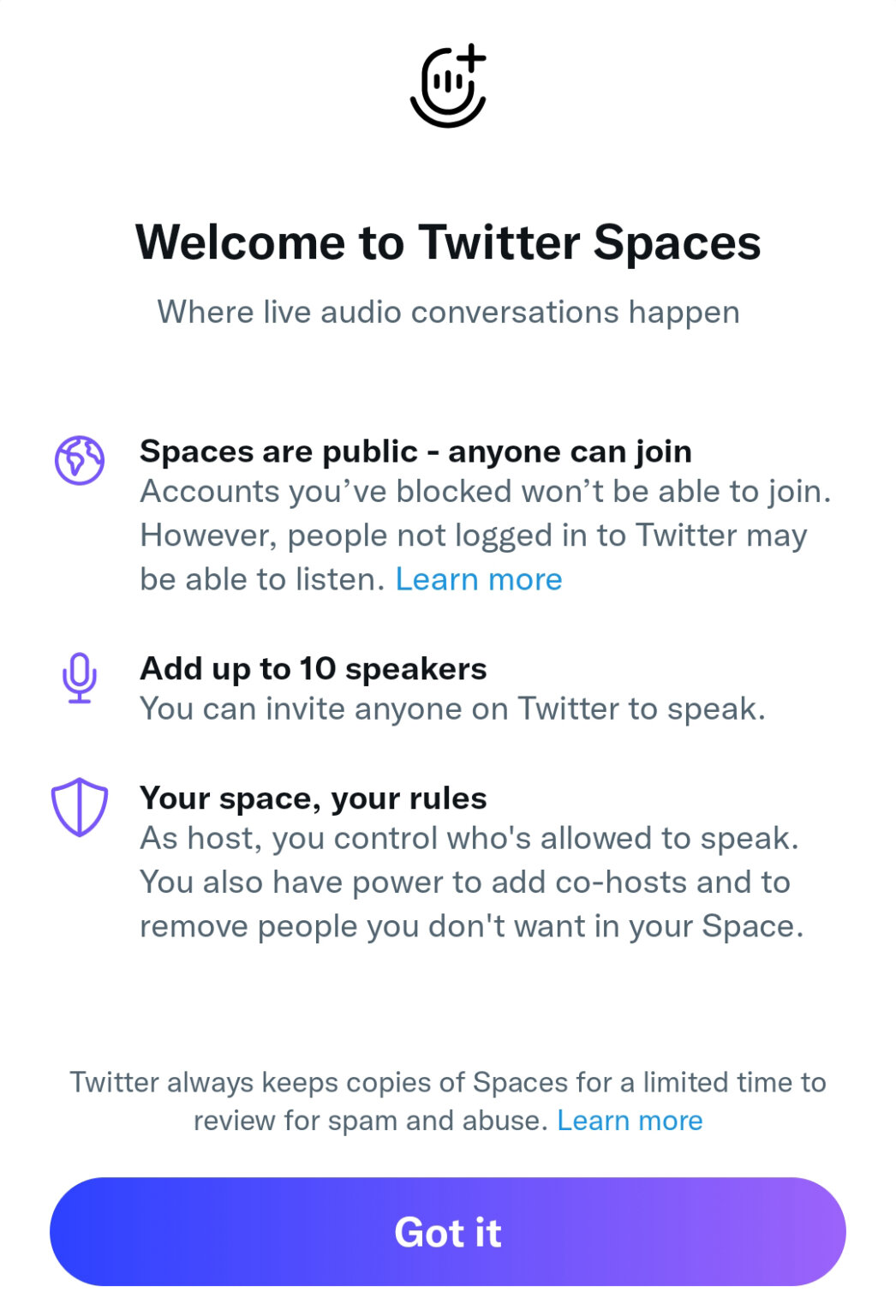896x1316 pixels.
Task: Click the Add up to 10 speakers heading
Action: coord(314,668)
